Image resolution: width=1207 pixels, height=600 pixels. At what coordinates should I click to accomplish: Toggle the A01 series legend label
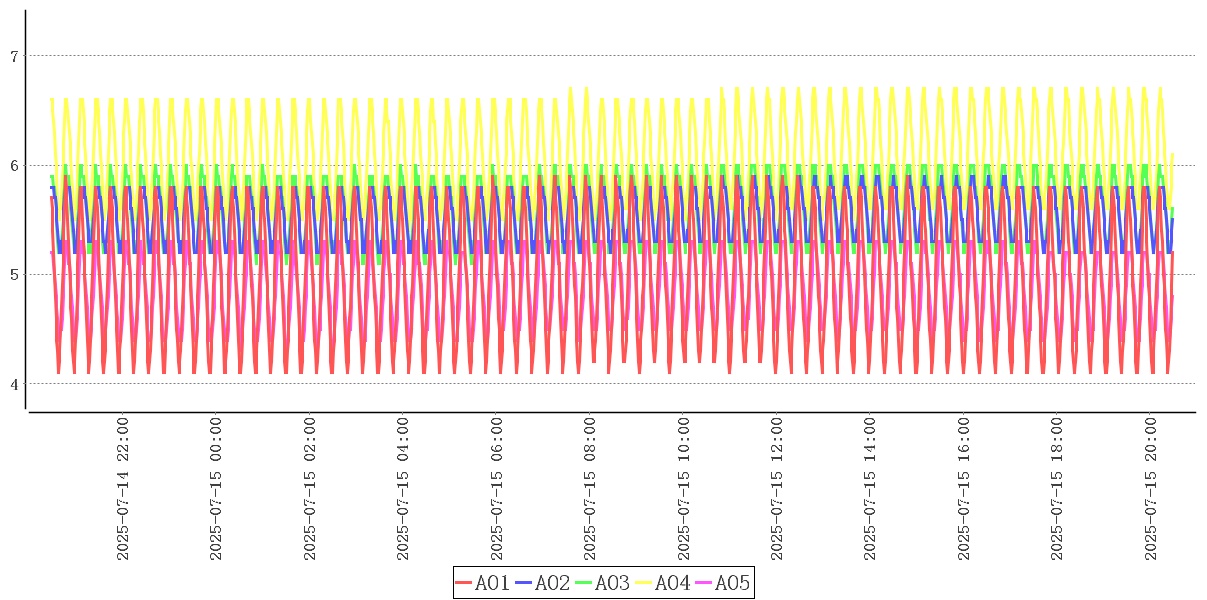pos(492,583)
